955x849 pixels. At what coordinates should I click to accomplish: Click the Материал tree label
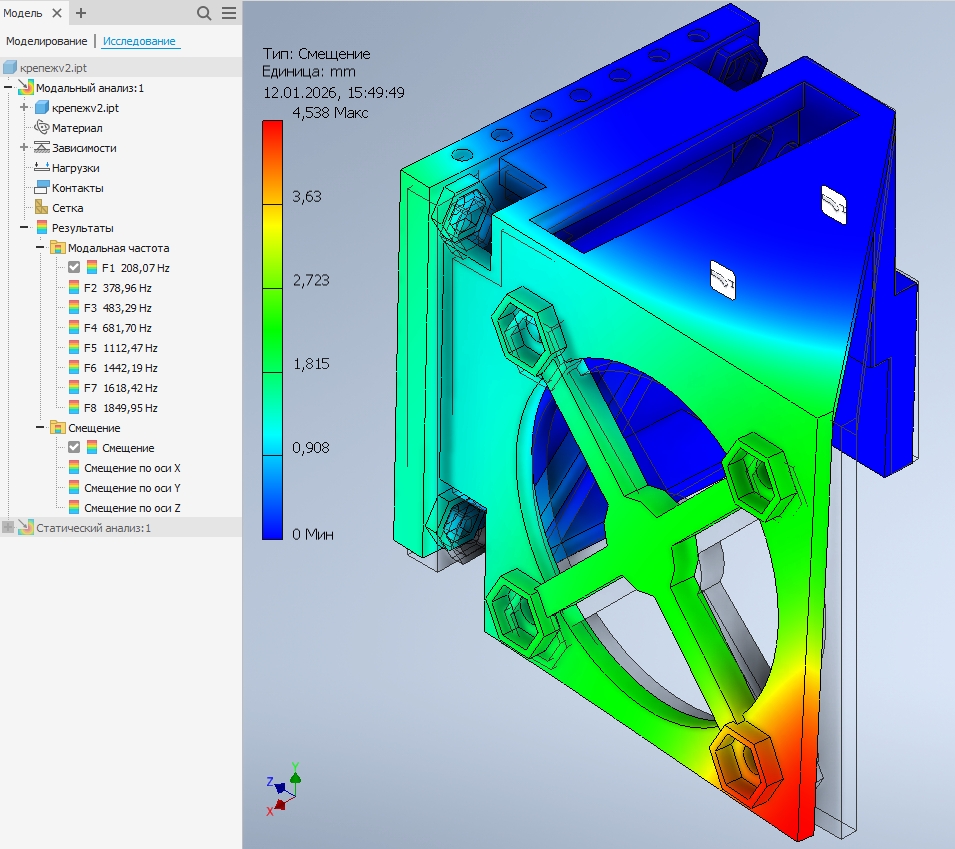(77, 128)
